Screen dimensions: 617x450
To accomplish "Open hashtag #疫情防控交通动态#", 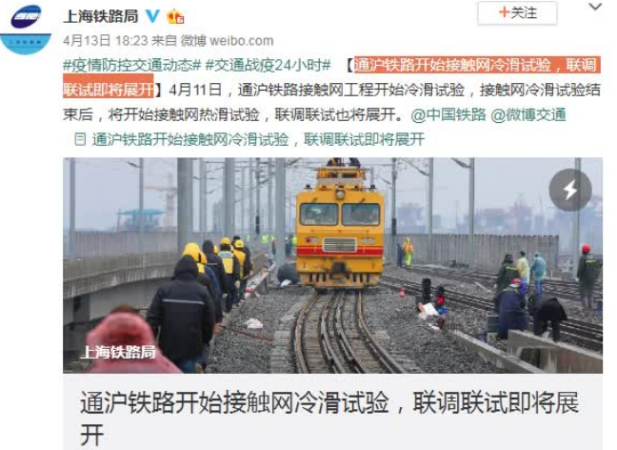I will coord(132,65).
